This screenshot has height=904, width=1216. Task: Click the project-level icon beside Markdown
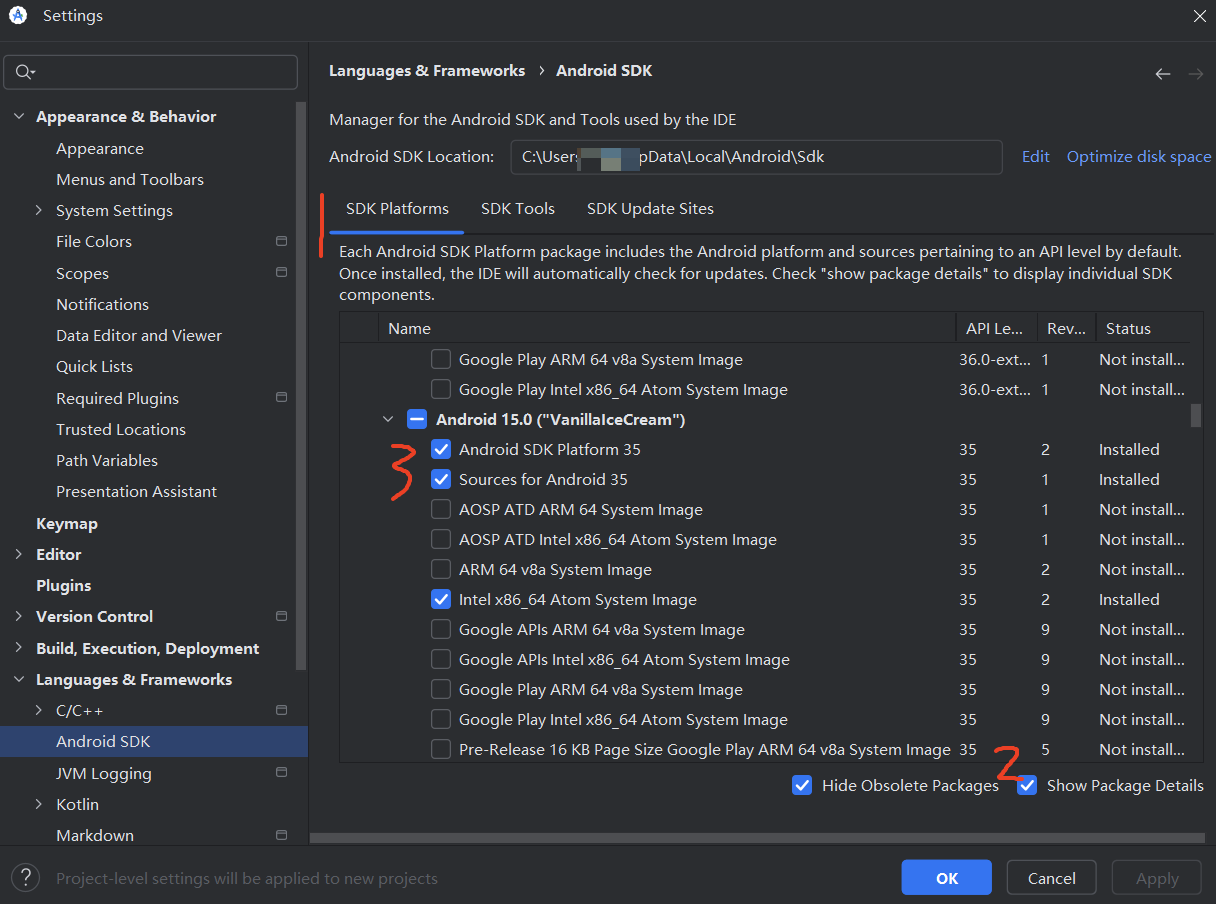[x=281, y=835]
